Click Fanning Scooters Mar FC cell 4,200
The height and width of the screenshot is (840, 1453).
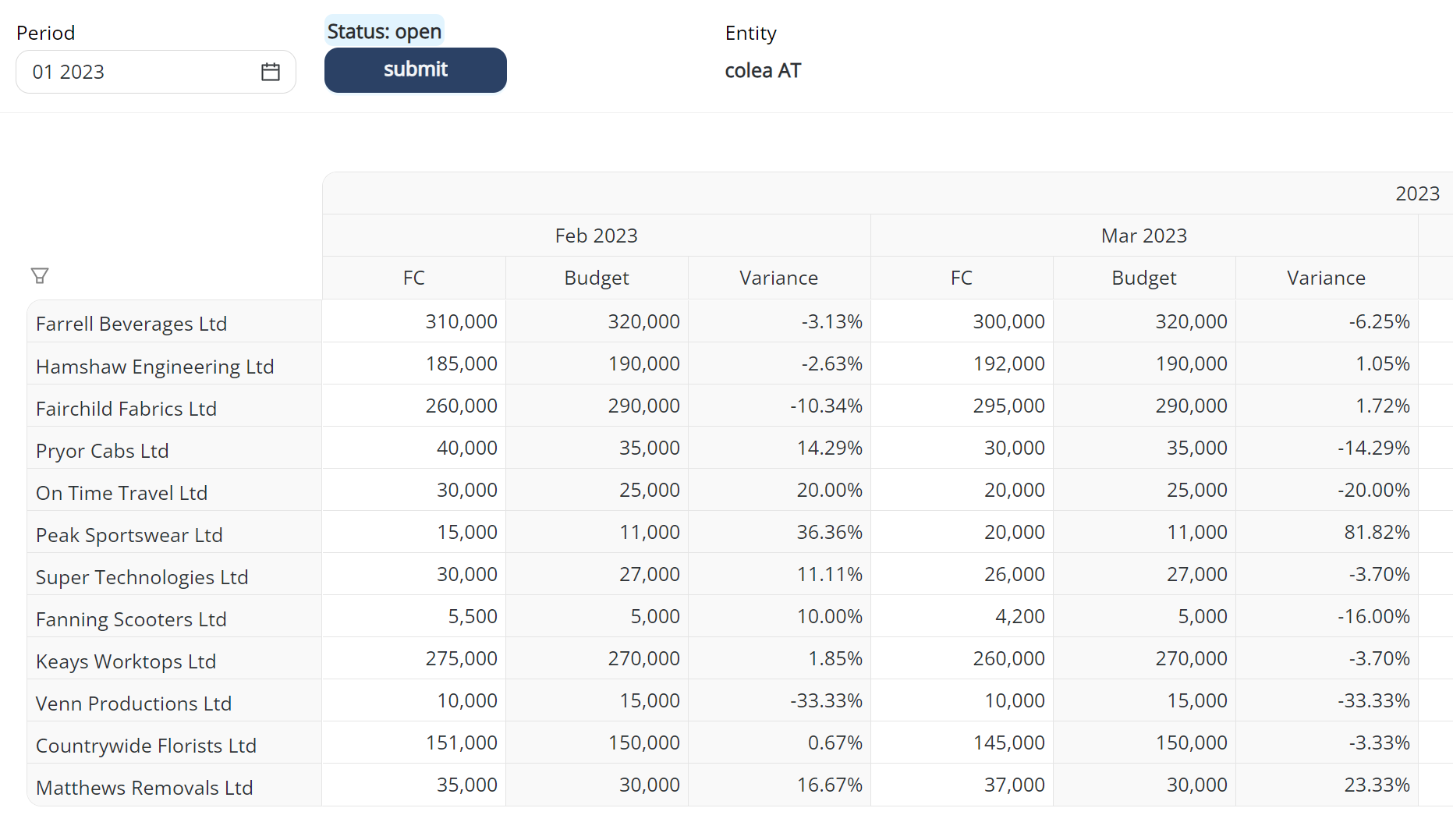[962, 616]
